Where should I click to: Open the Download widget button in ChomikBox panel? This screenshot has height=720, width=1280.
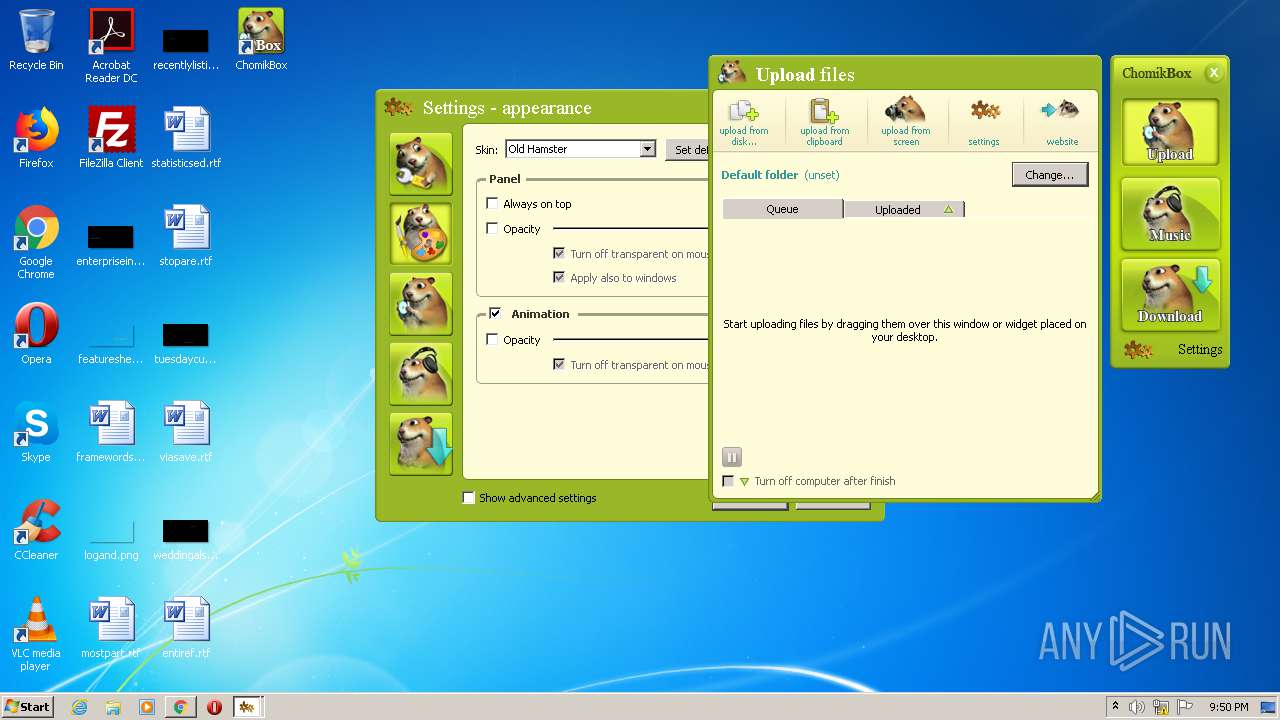1170,293
